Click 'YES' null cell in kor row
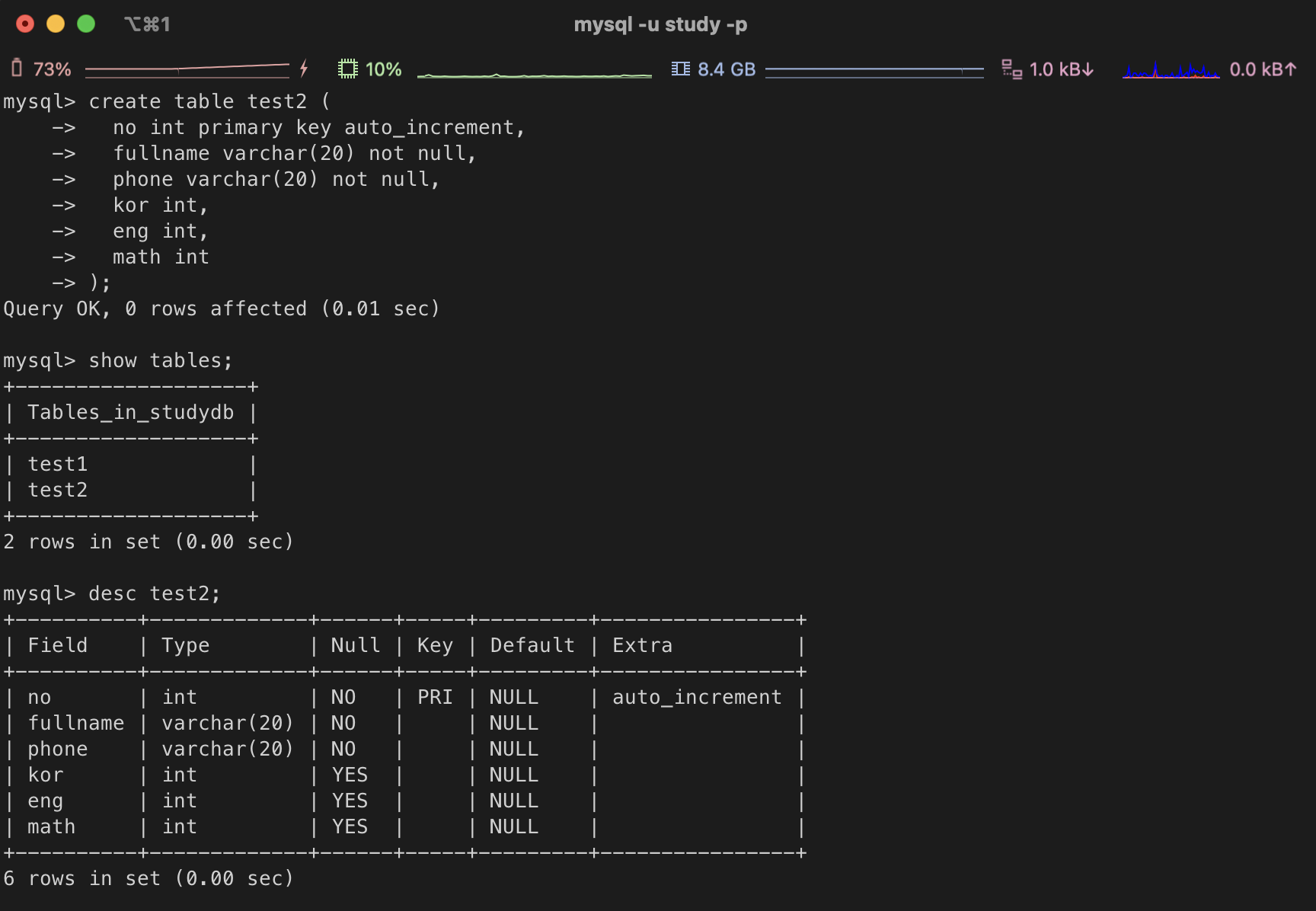Viewport: 1316px width, 911px height. click(350, 775)
